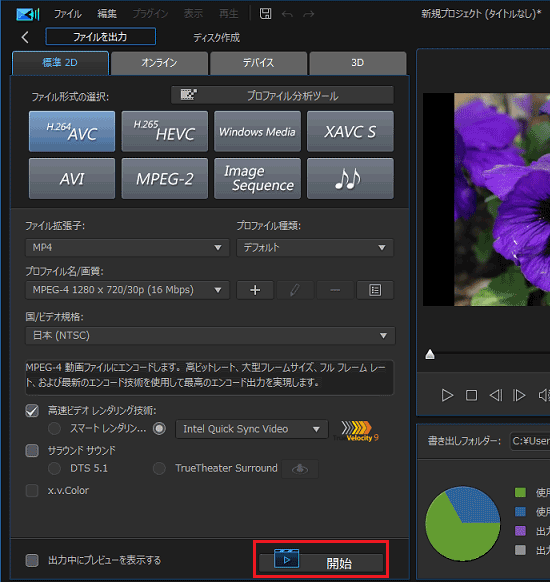The image size is (550, 582).
Task: Click the ファイルを出力 button
Action: 101,37
